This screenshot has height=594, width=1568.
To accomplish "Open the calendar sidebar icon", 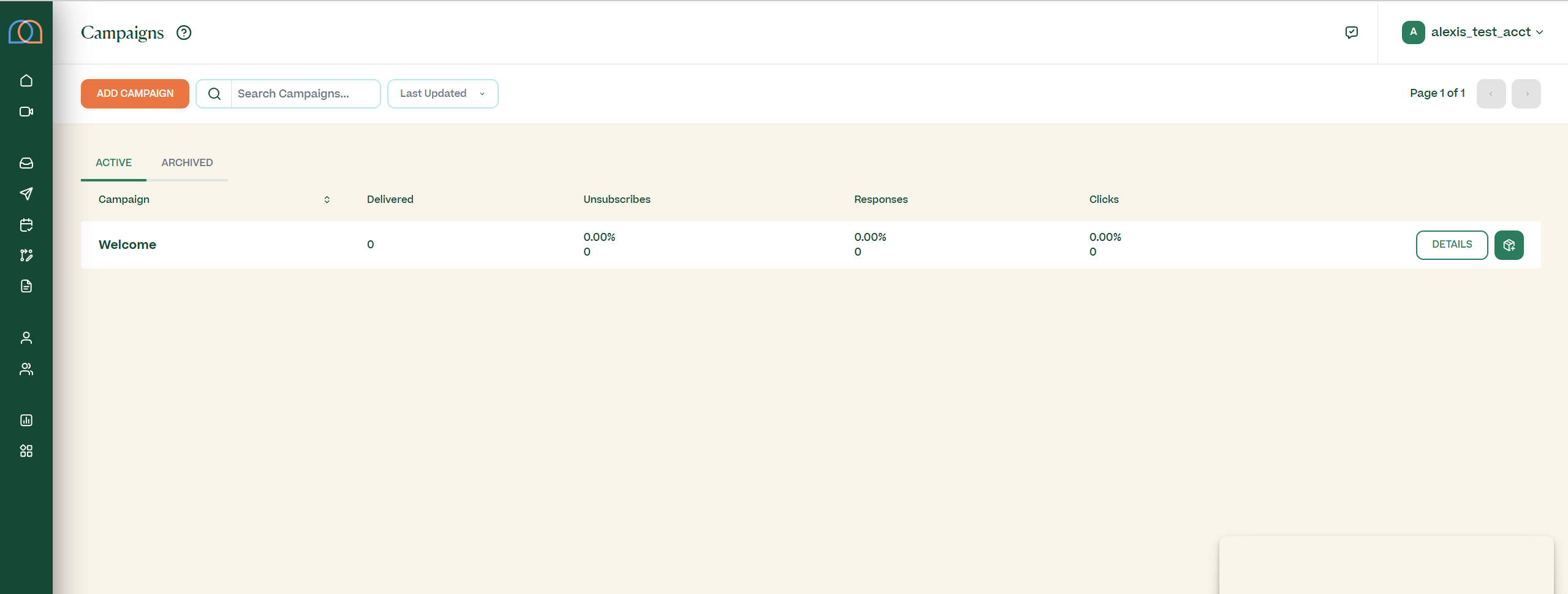I will [x=26, y=225].
